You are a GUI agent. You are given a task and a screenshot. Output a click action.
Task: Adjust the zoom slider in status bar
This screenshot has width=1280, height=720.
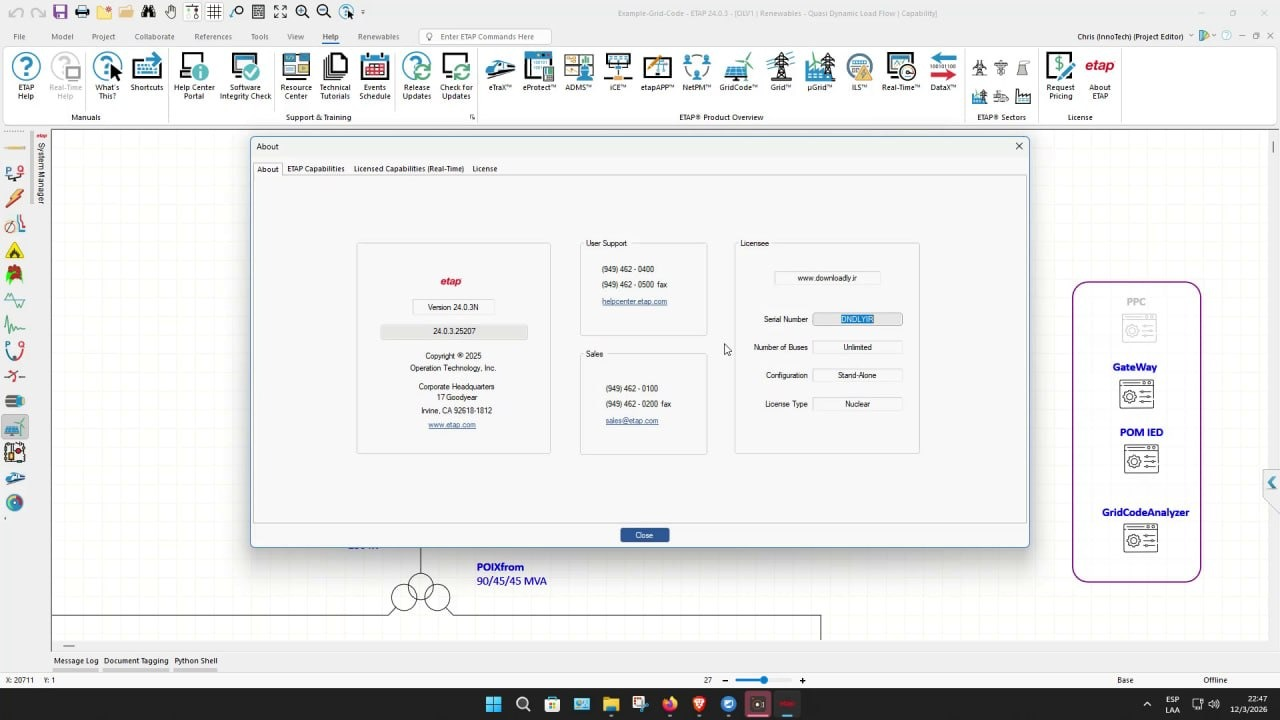(x=764, y=680)
